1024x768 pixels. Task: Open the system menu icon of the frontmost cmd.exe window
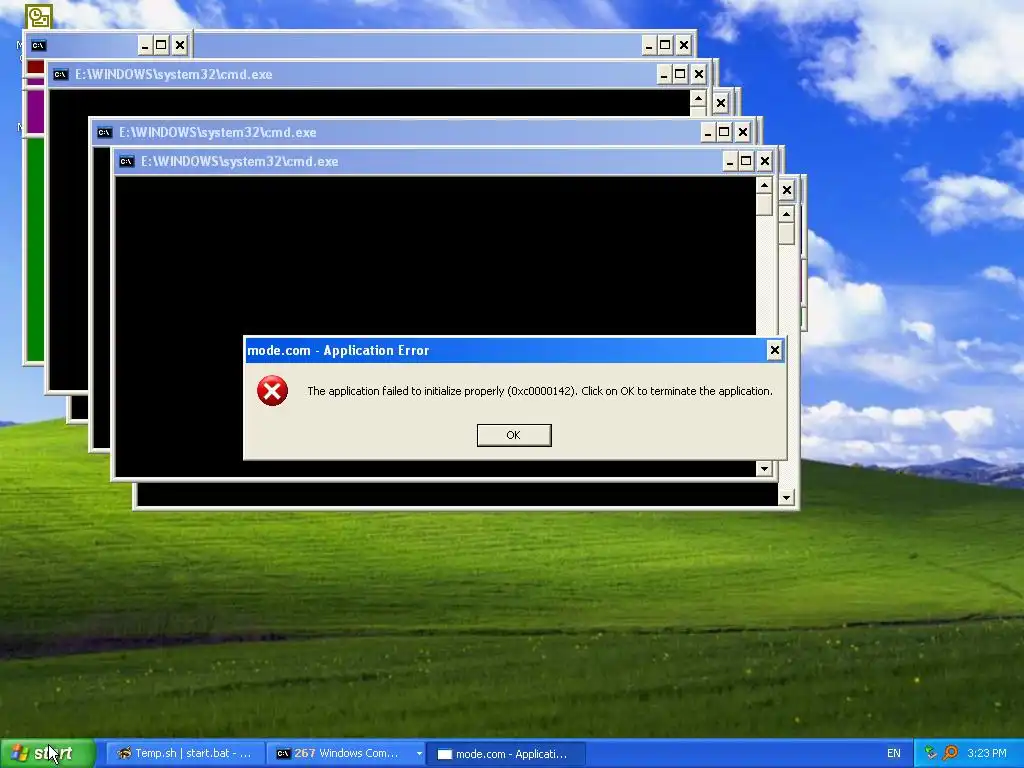[127, 161]
